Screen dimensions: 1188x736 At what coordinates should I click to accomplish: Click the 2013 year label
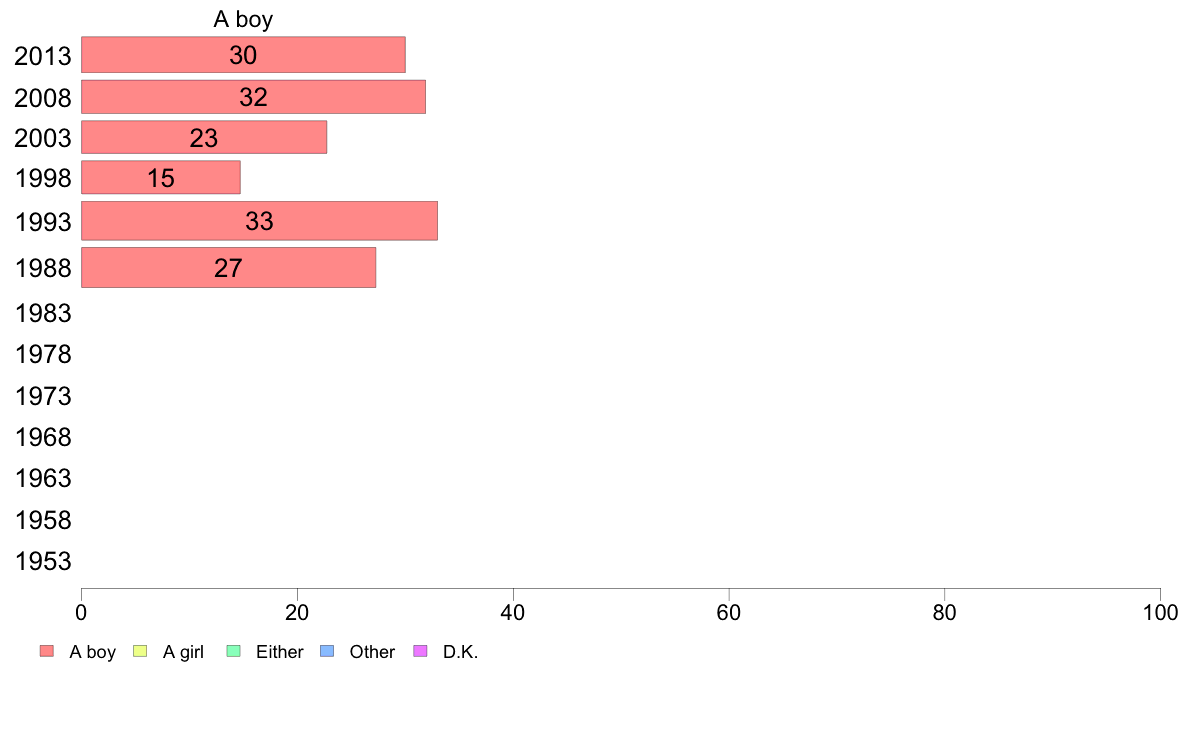coord(43,56)
